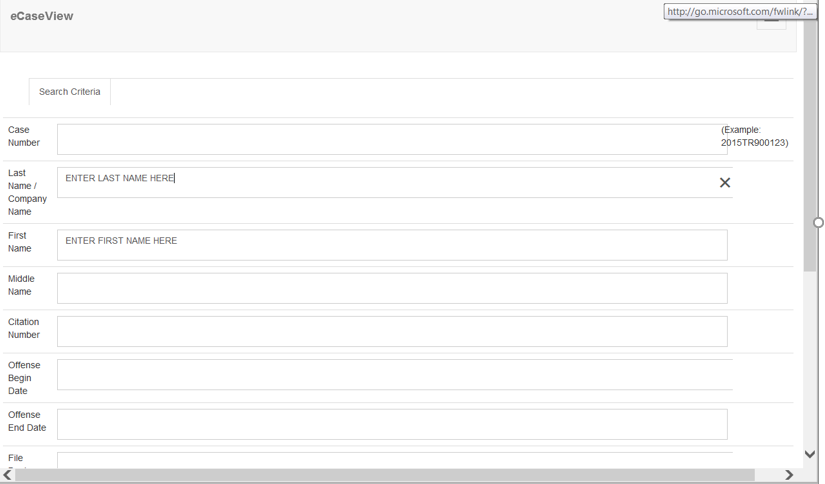Click the Citation Number label
Viewport: 825px width, 484px height.
(24, 329)
